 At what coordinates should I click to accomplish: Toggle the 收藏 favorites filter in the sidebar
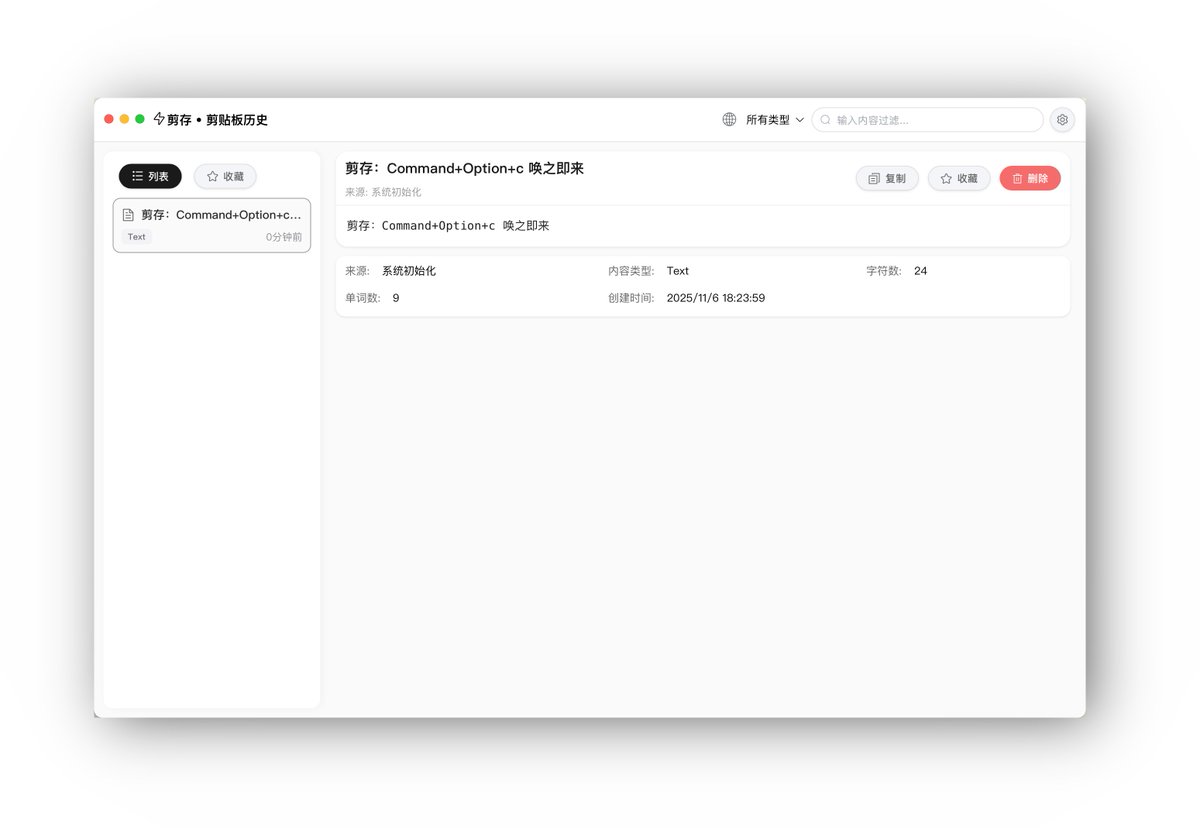(225, 176)
